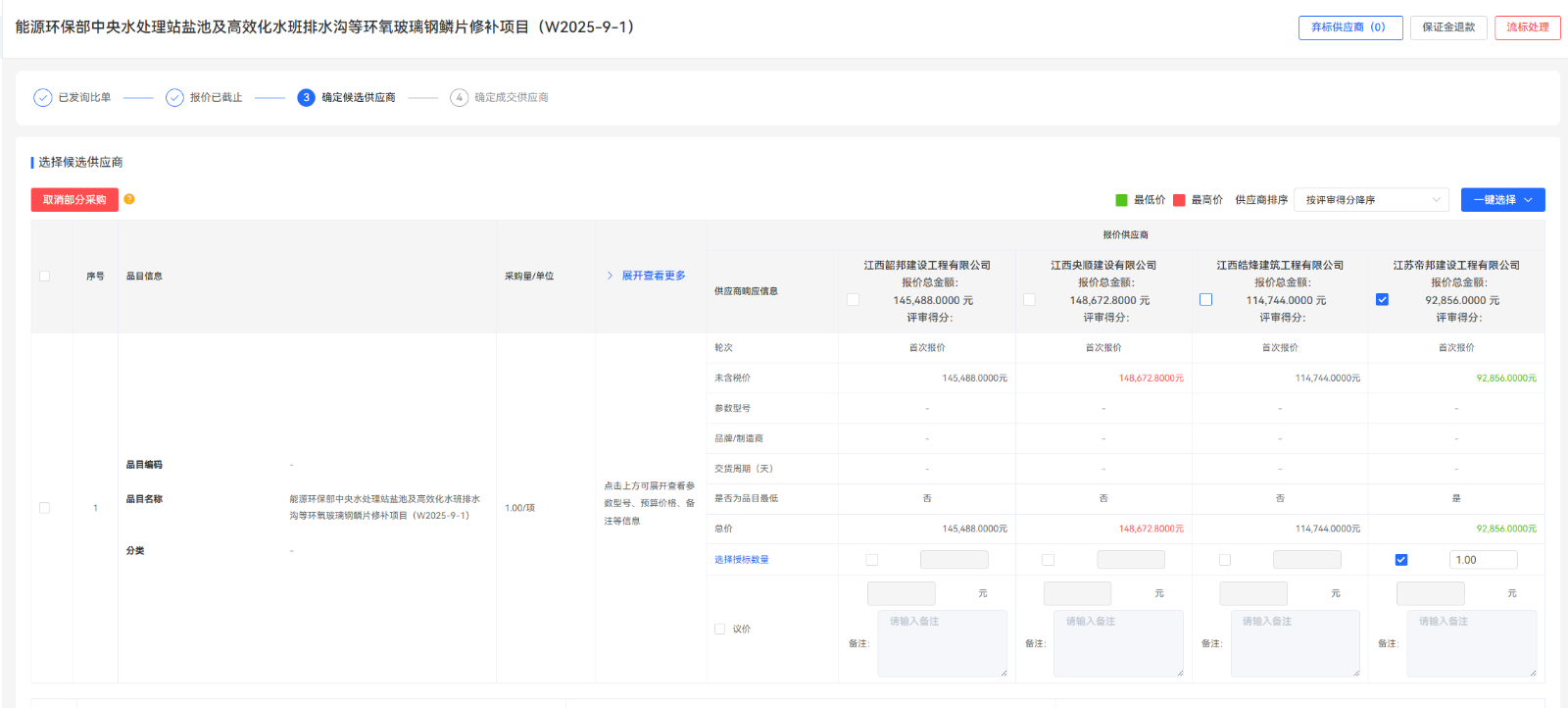
Task: Select supplier 江西韶邦建设工程有限公司 checkbox
Action: 853,300
